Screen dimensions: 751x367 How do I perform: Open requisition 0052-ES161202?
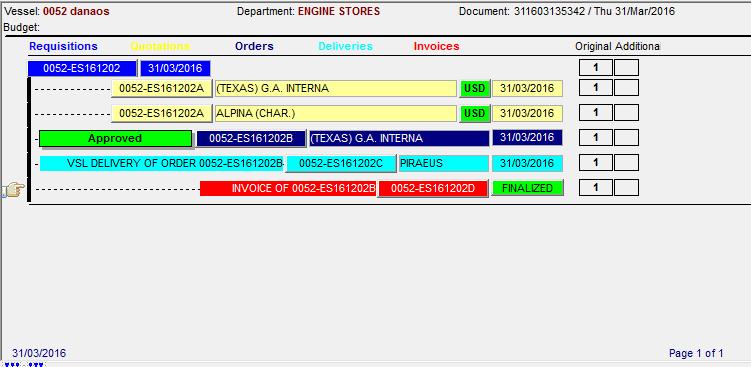[x=82, y=68]
